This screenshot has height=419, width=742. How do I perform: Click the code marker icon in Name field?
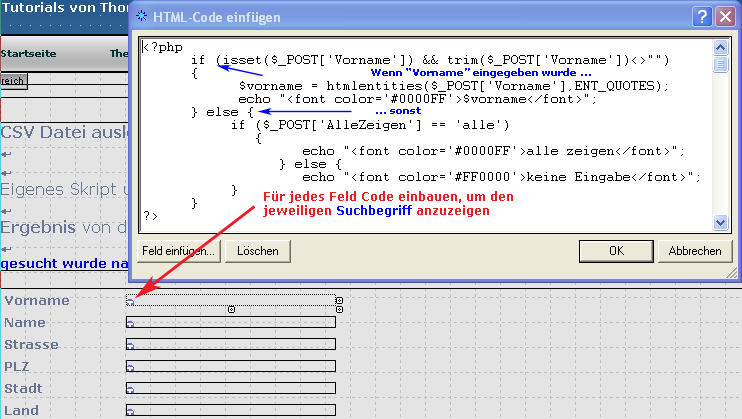point(130,323)
